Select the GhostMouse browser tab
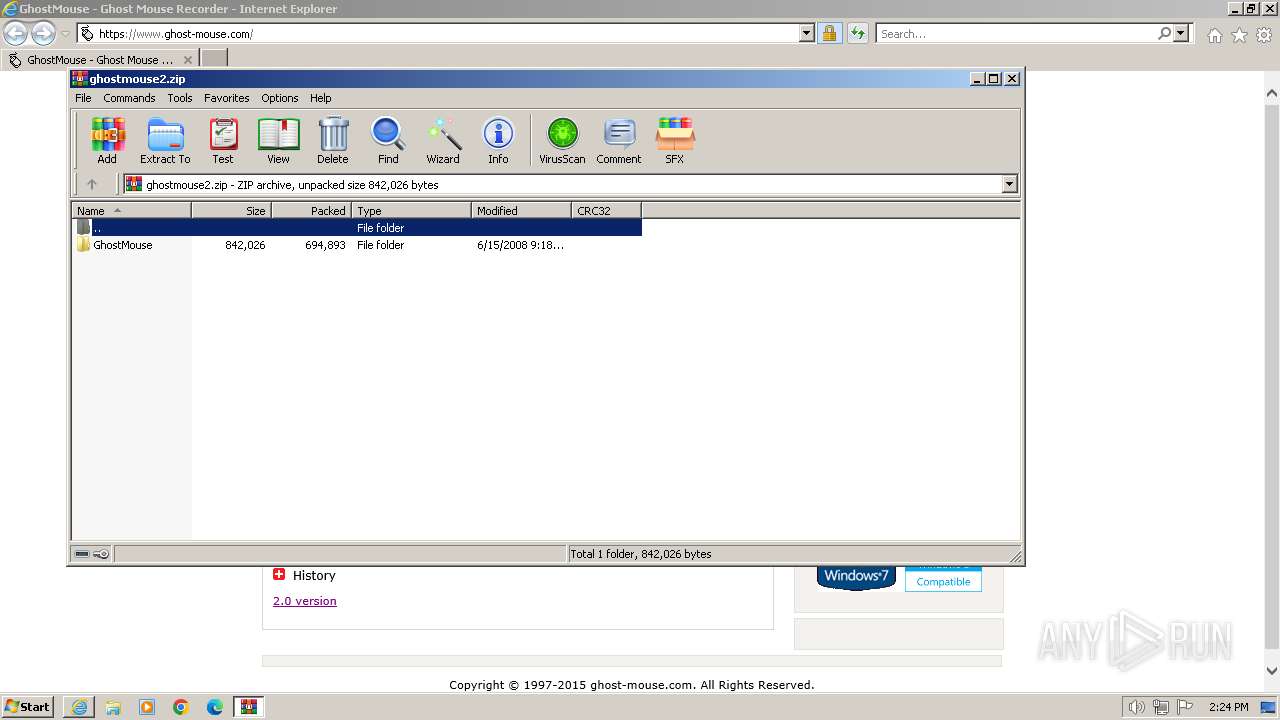Screen dimensions: 1280x720 point(100,59)
